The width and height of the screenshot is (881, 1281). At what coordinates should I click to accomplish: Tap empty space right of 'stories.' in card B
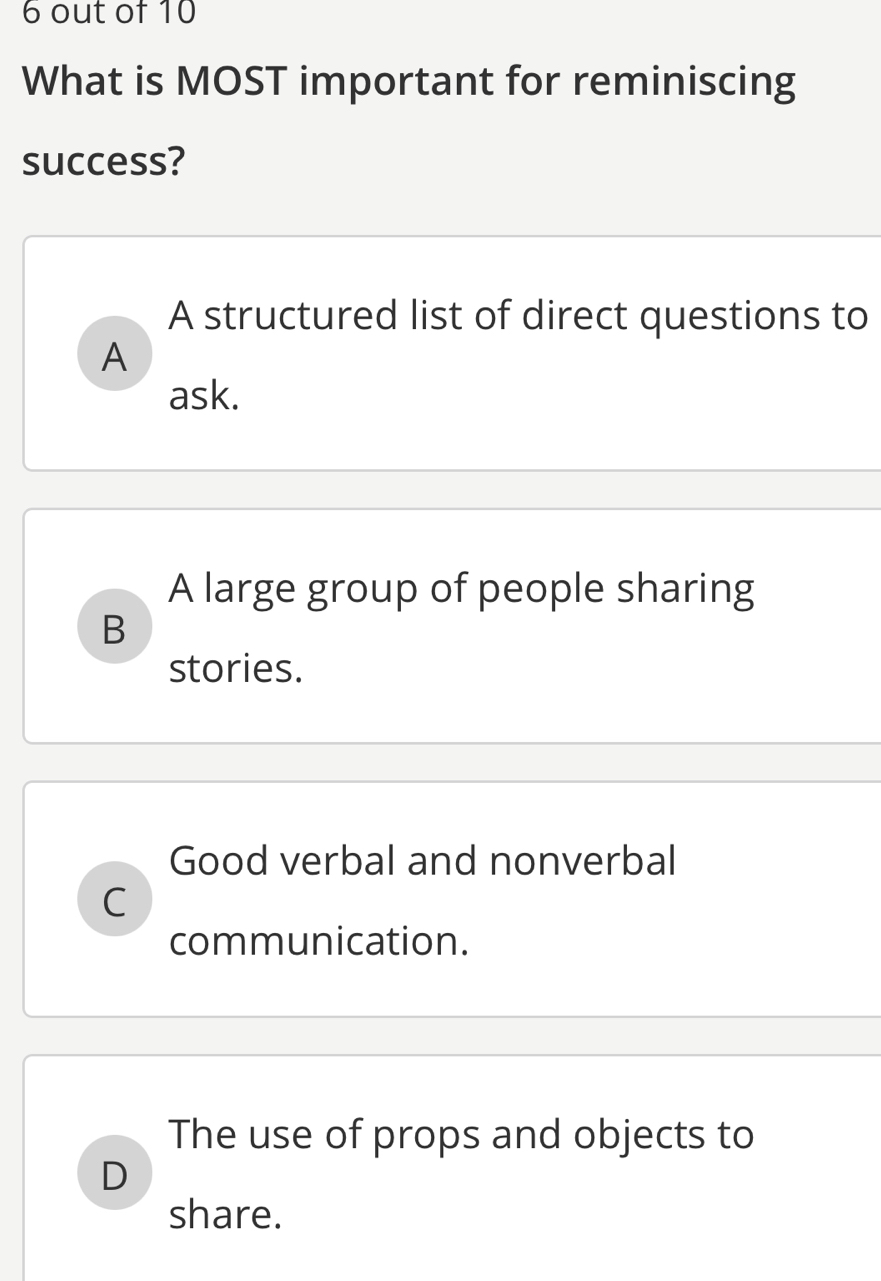pyautogui.click(x=600, y=670)
